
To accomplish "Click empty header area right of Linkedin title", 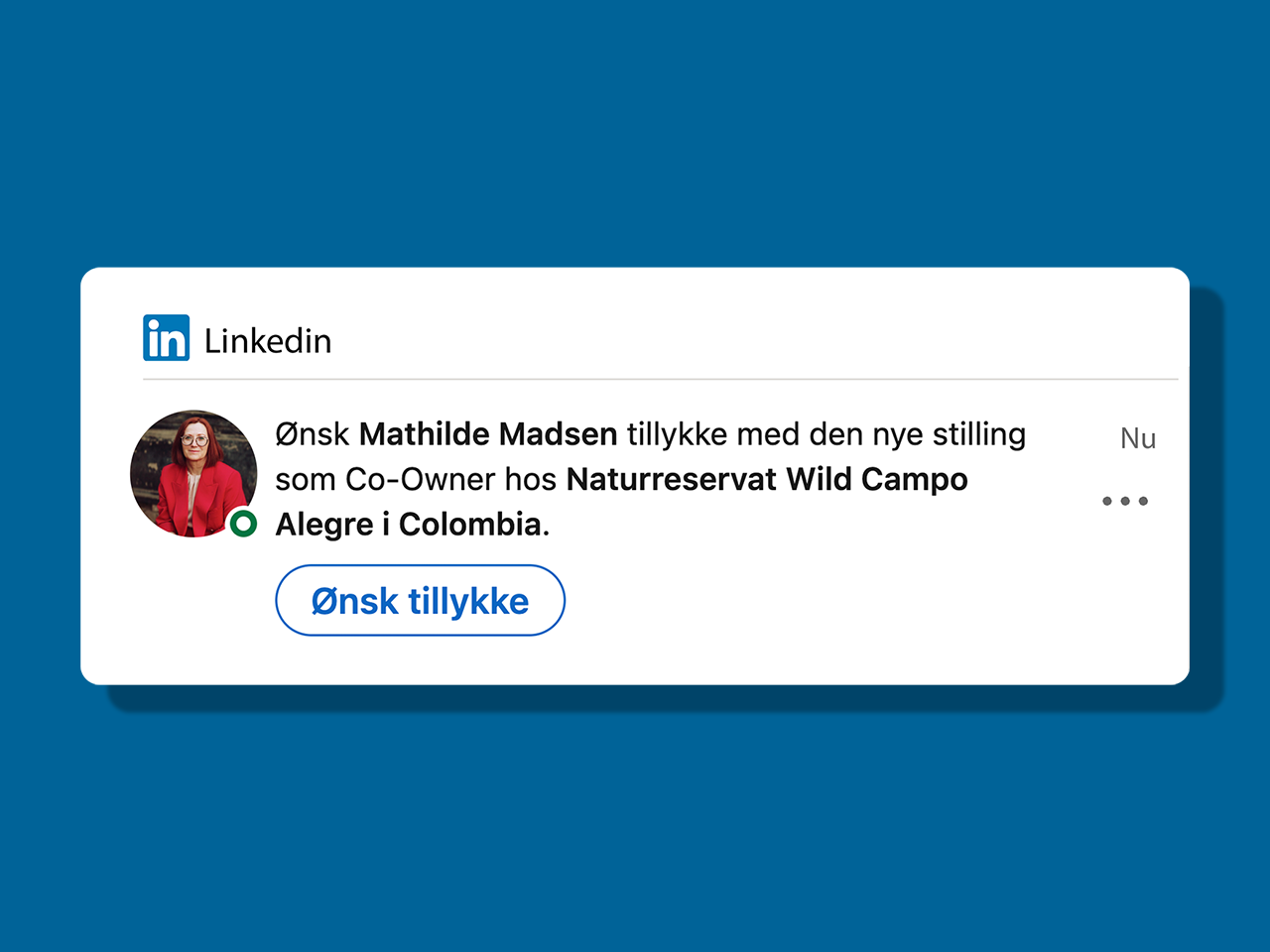I will 754,339.
